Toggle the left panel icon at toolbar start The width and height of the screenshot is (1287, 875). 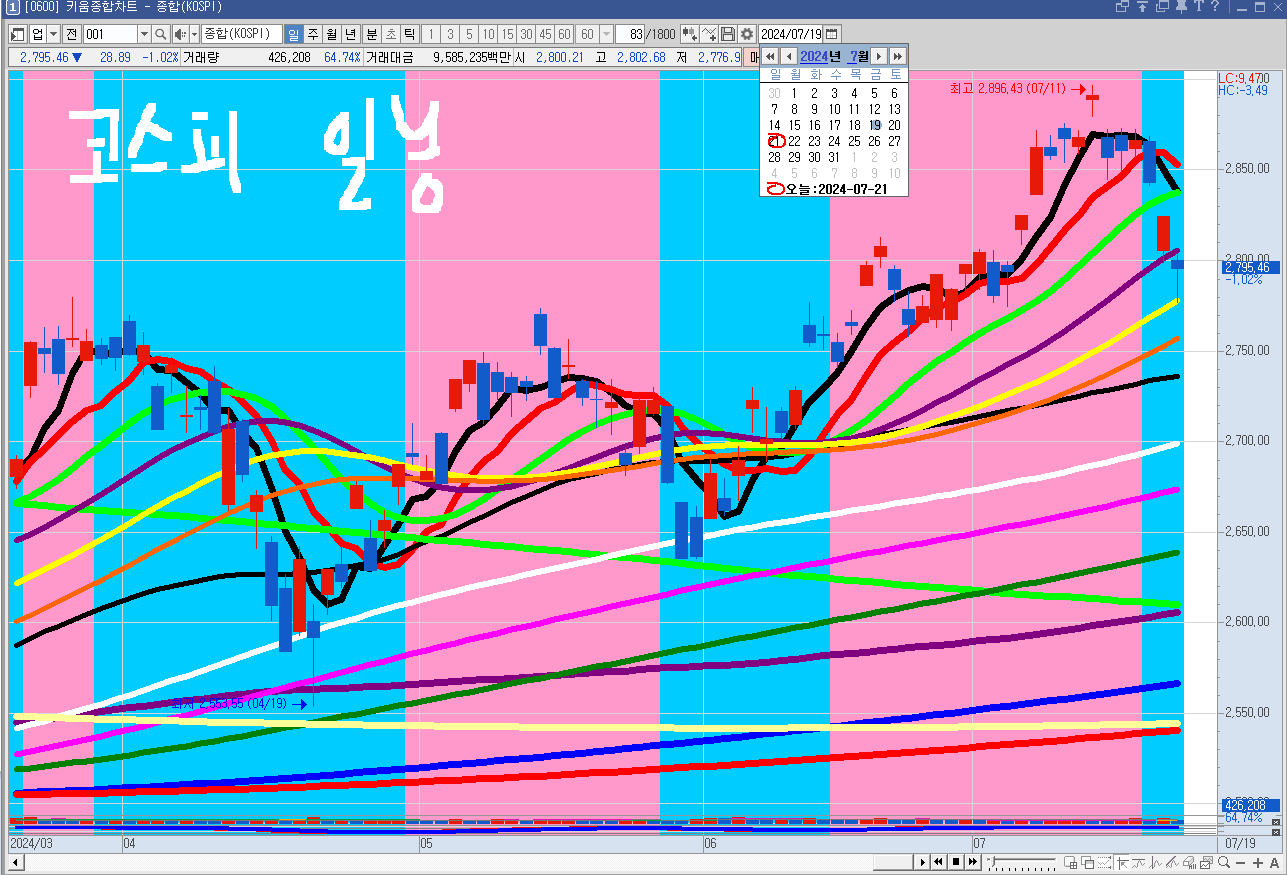tap(17, 34)
